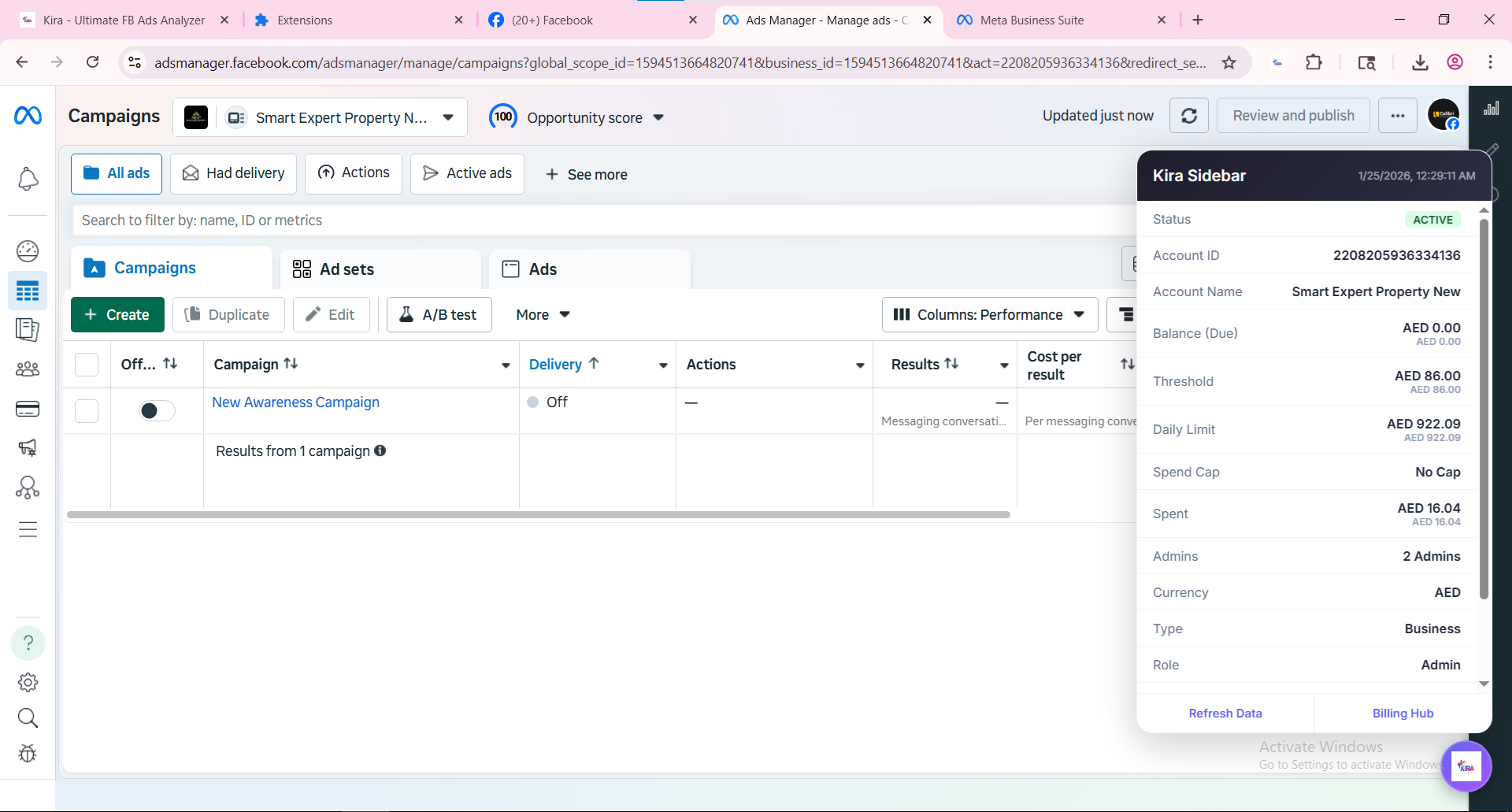Open Search magnifier in sidebar
This screenshot has height=812, width=1512.
[28, 717]
